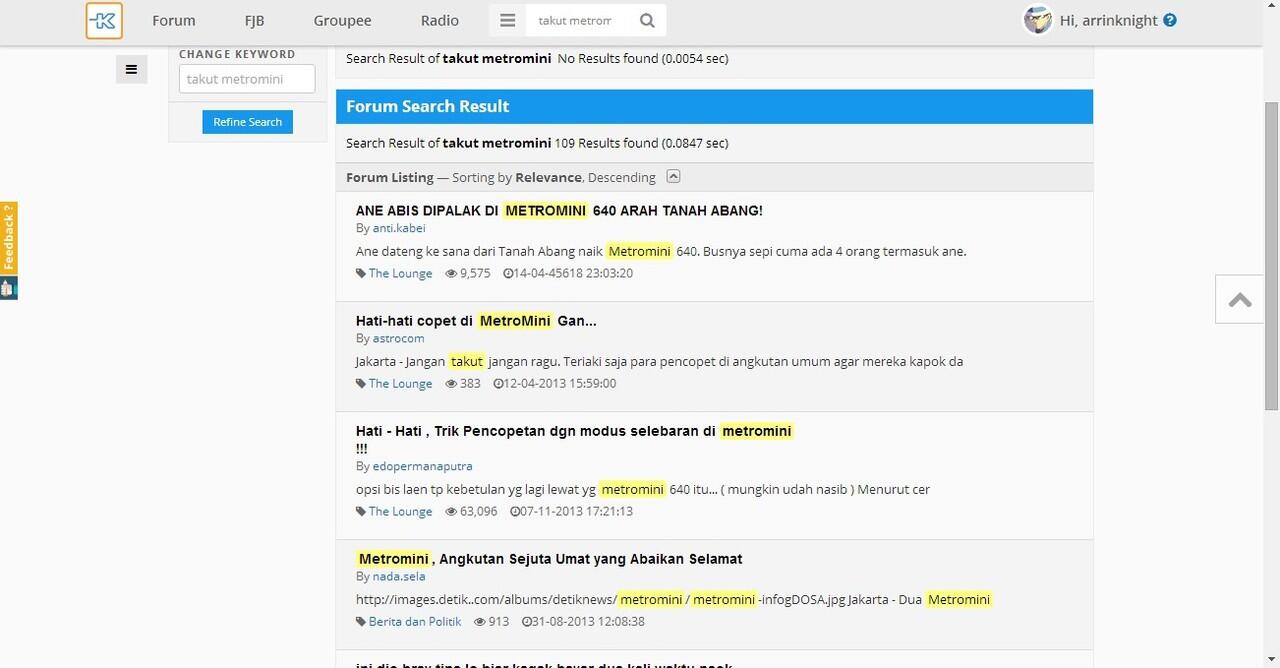The width and height of the screenshot is (1280, 668).
Task: Click the help question mark icon
Action: (1170, 20)
